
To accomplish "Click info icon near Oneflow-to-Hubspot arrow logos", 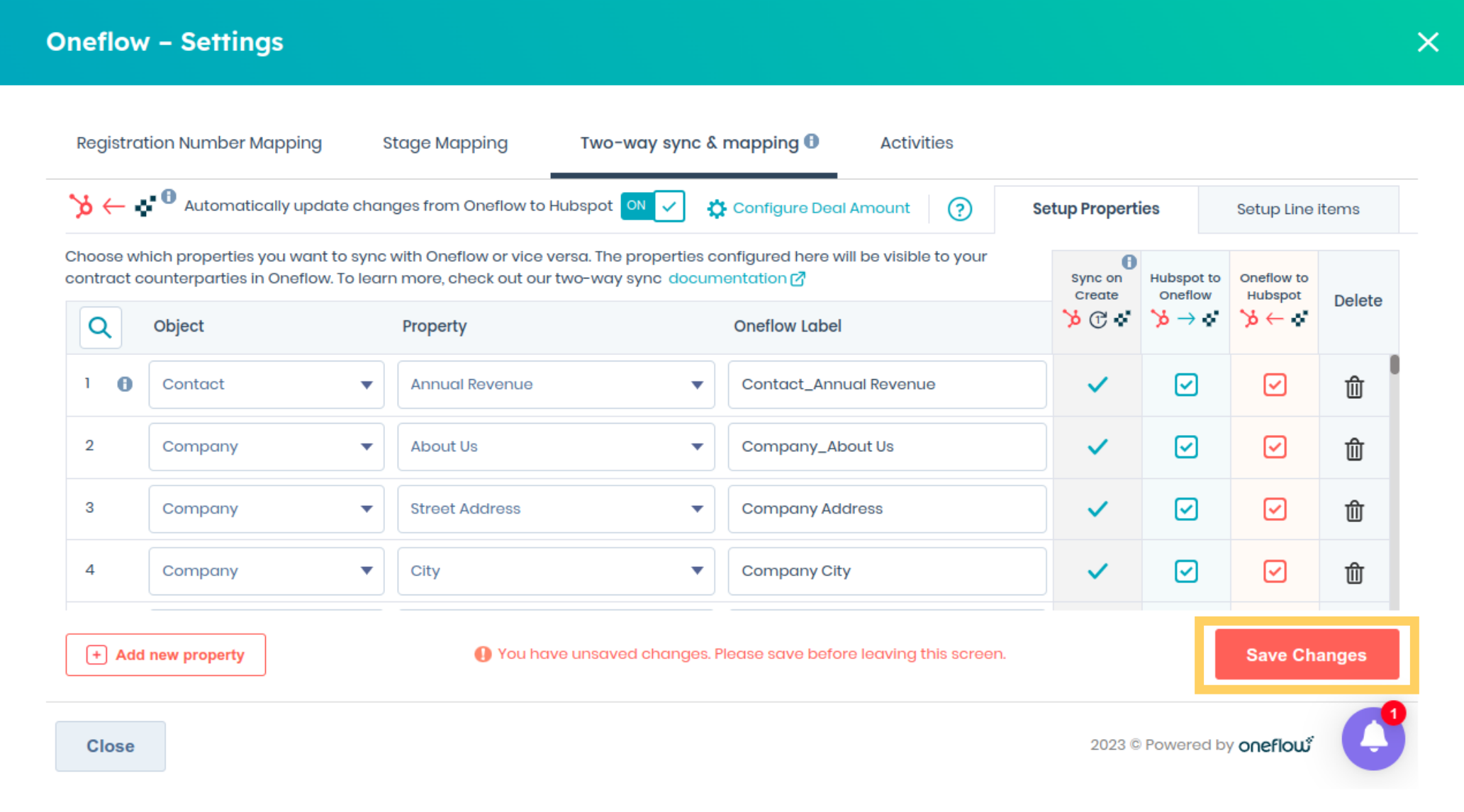I will pyautogui.click(x=168, y=196).
